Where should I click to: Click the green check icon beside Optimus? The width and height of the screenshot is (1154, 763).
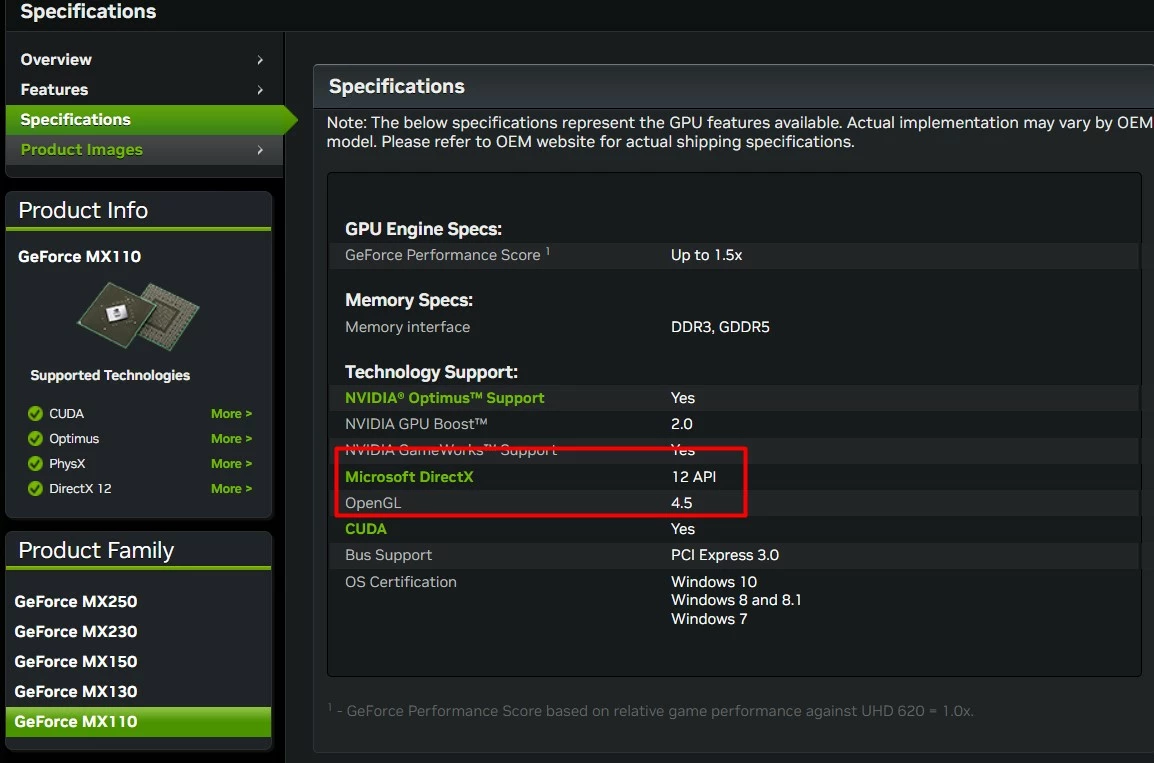35,439
